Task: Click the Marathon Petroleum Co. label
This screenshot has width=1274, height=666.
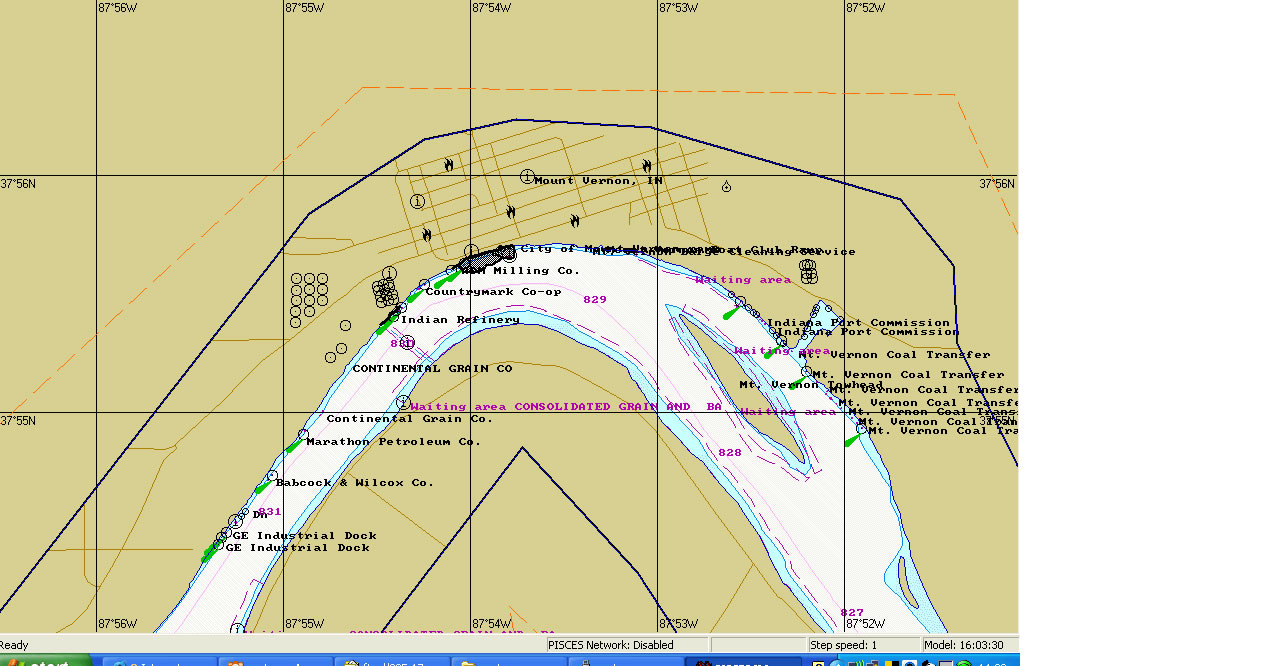Action: tap(393, 442)
